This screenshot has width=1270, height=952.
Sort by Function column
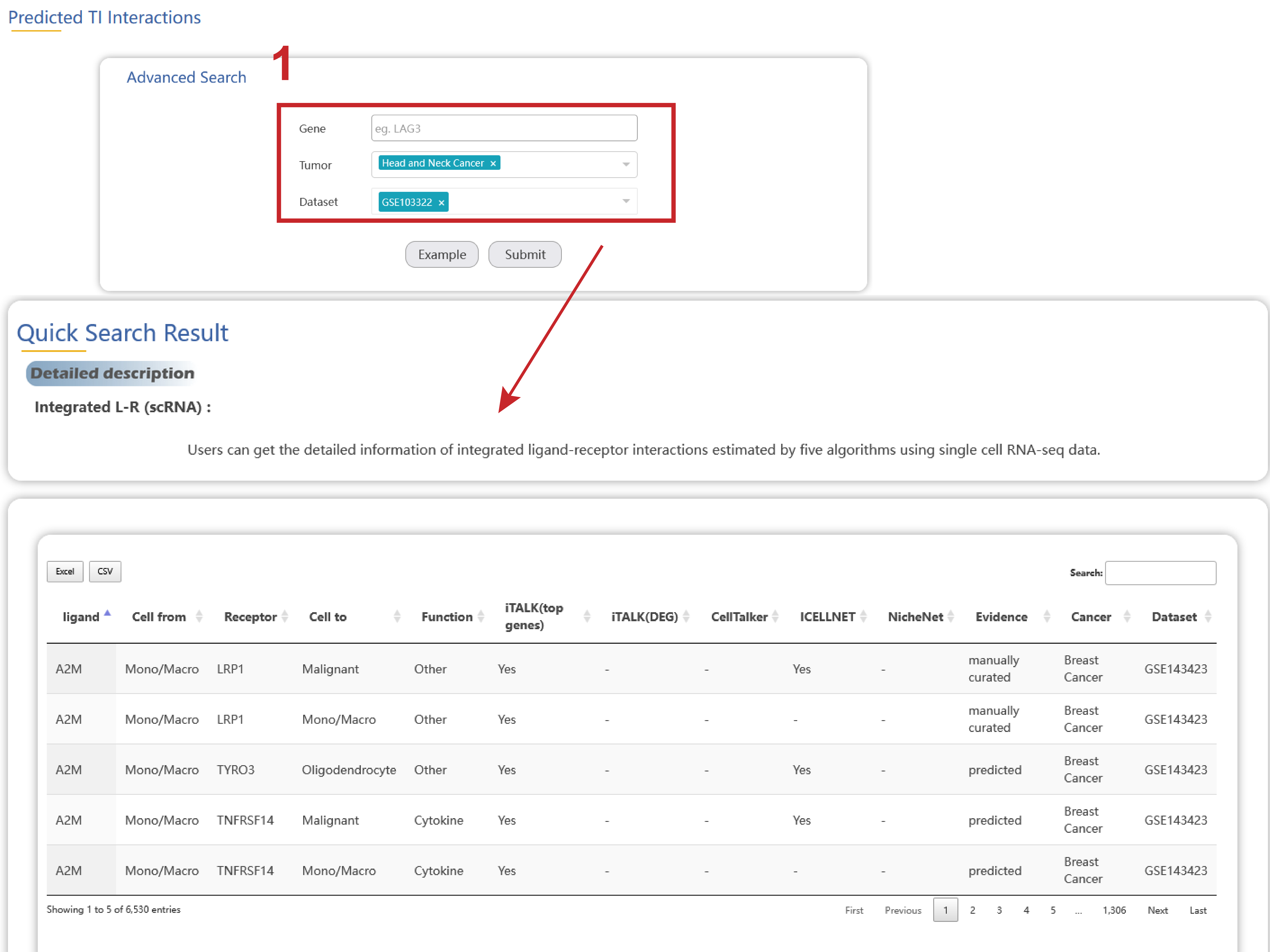point(481,617)
